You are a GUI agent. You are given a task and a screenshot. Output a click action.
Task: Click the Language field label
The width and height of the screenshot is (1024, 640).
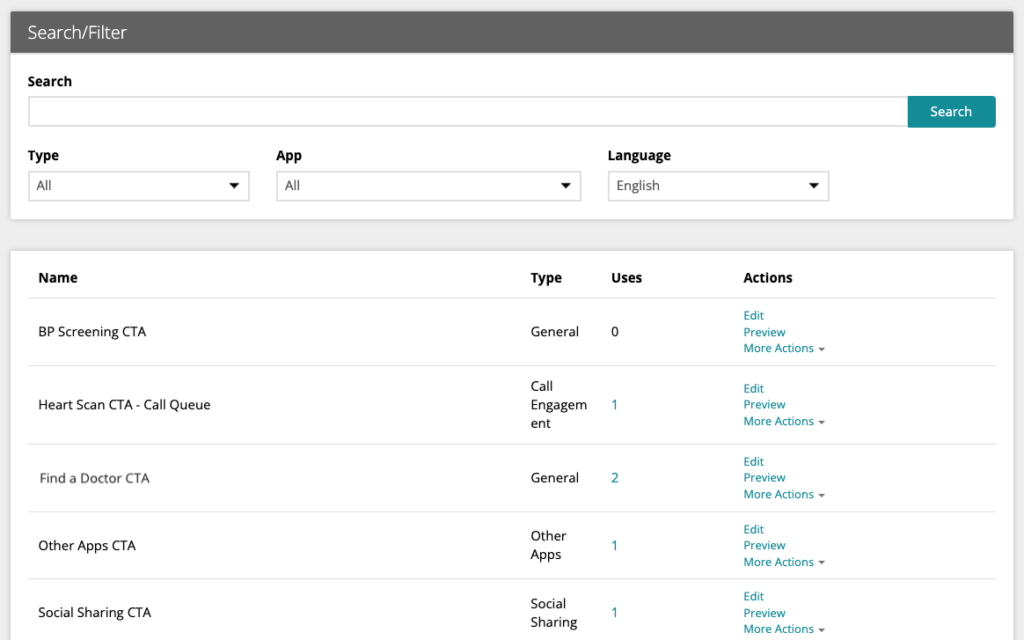point(639,155)
